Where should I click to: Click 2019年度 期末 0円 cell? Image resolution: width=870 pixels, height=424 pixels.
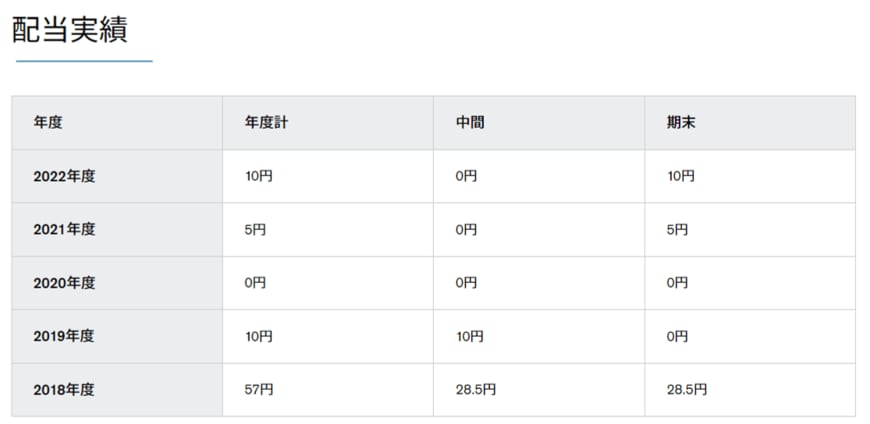click(677, 336)
